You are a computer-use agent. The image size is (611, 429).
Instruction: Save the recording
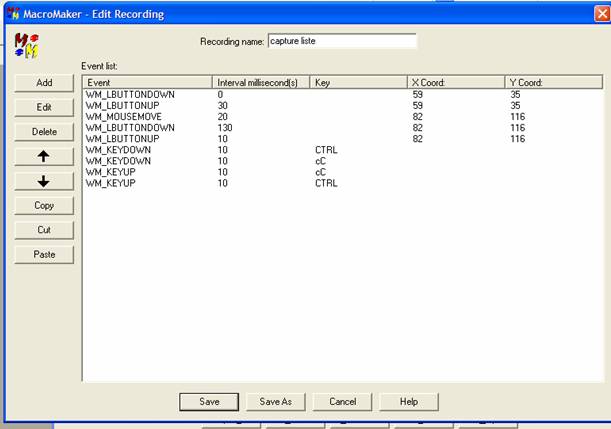pyautogui.click(x=209, y=401)
